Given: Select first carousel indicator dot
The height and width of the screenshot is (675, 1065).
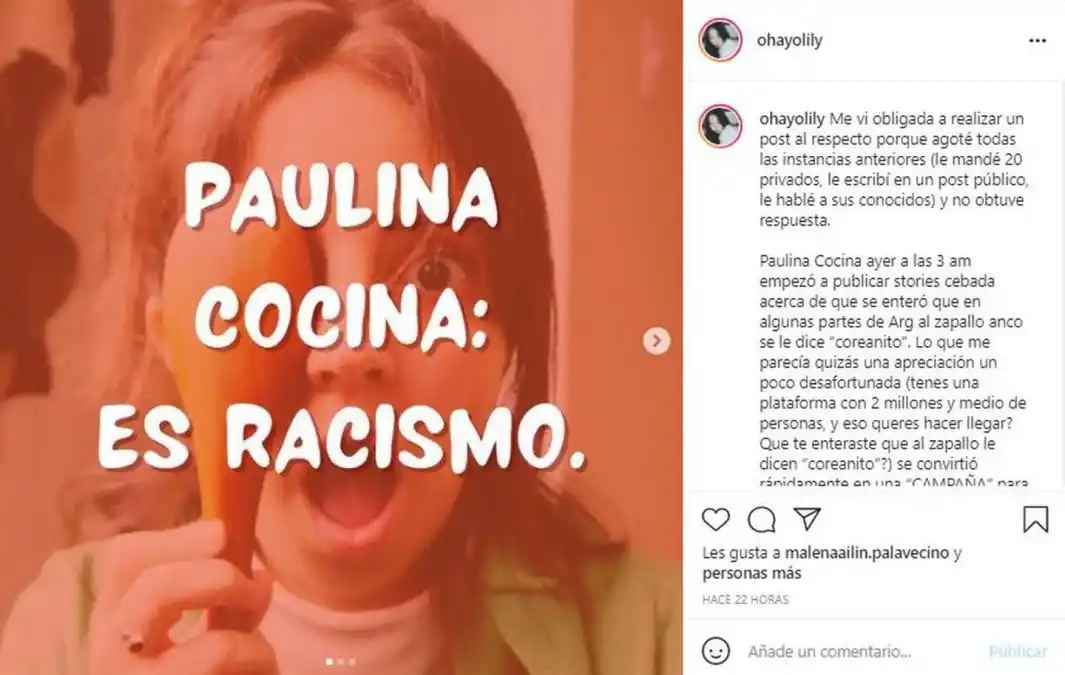Looking at the screenshot, I should tap(329, 661).
